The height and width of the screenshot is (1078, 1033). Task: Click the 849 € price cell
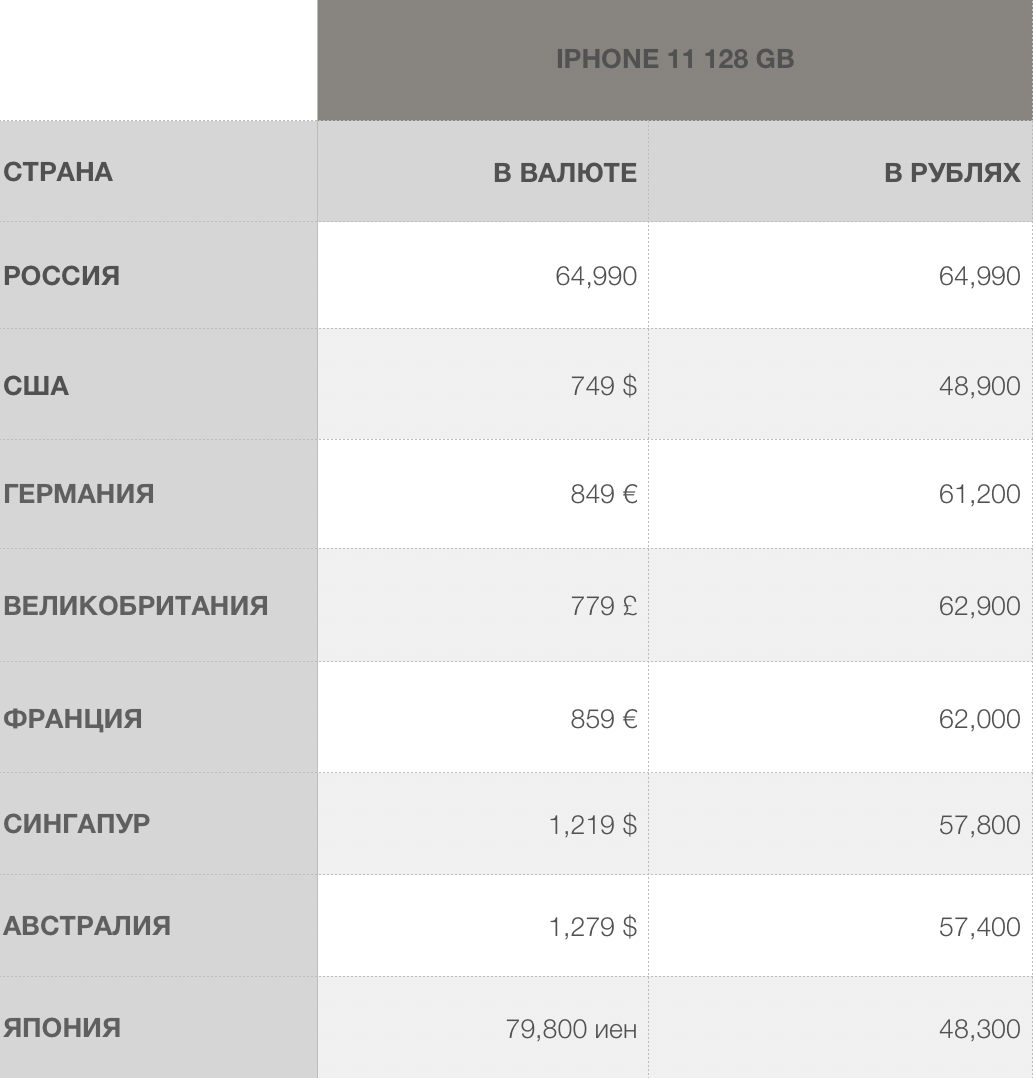tap(603, 494)
